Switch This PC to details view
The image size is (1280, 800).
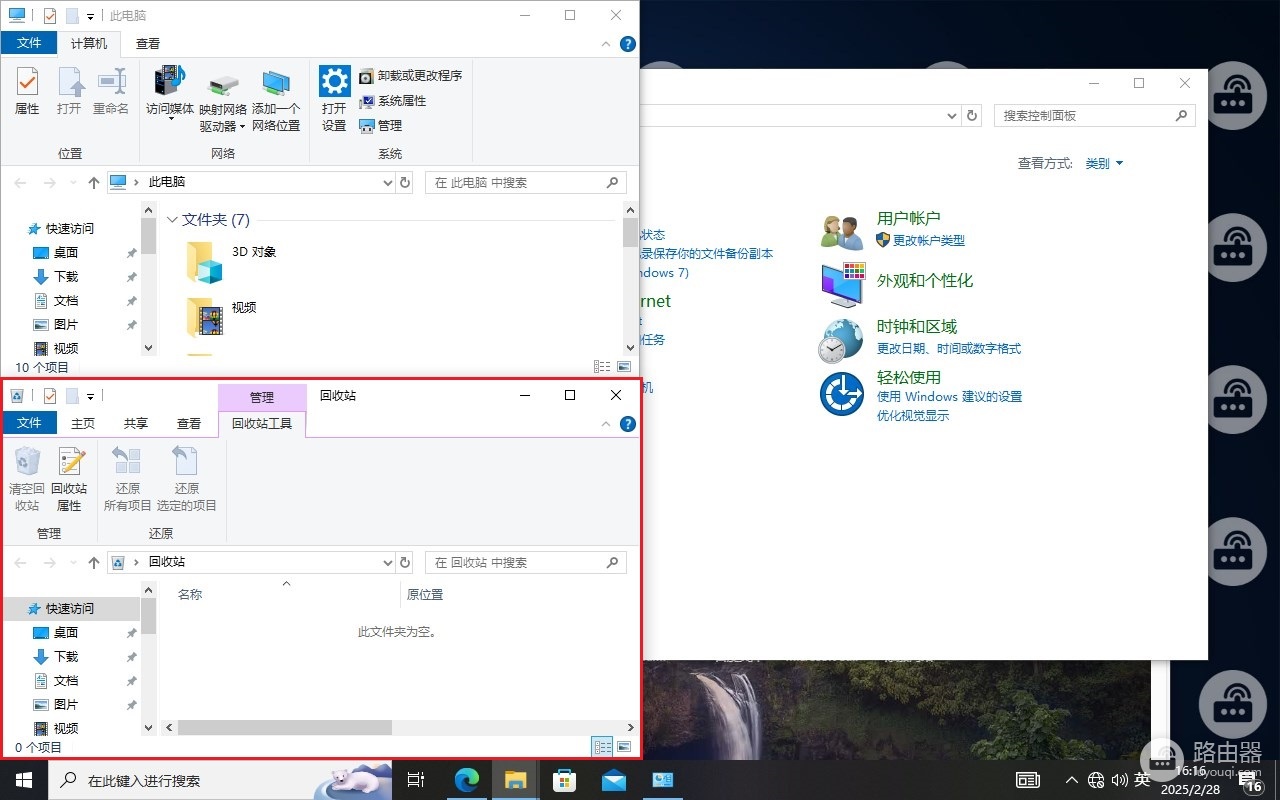602,367
